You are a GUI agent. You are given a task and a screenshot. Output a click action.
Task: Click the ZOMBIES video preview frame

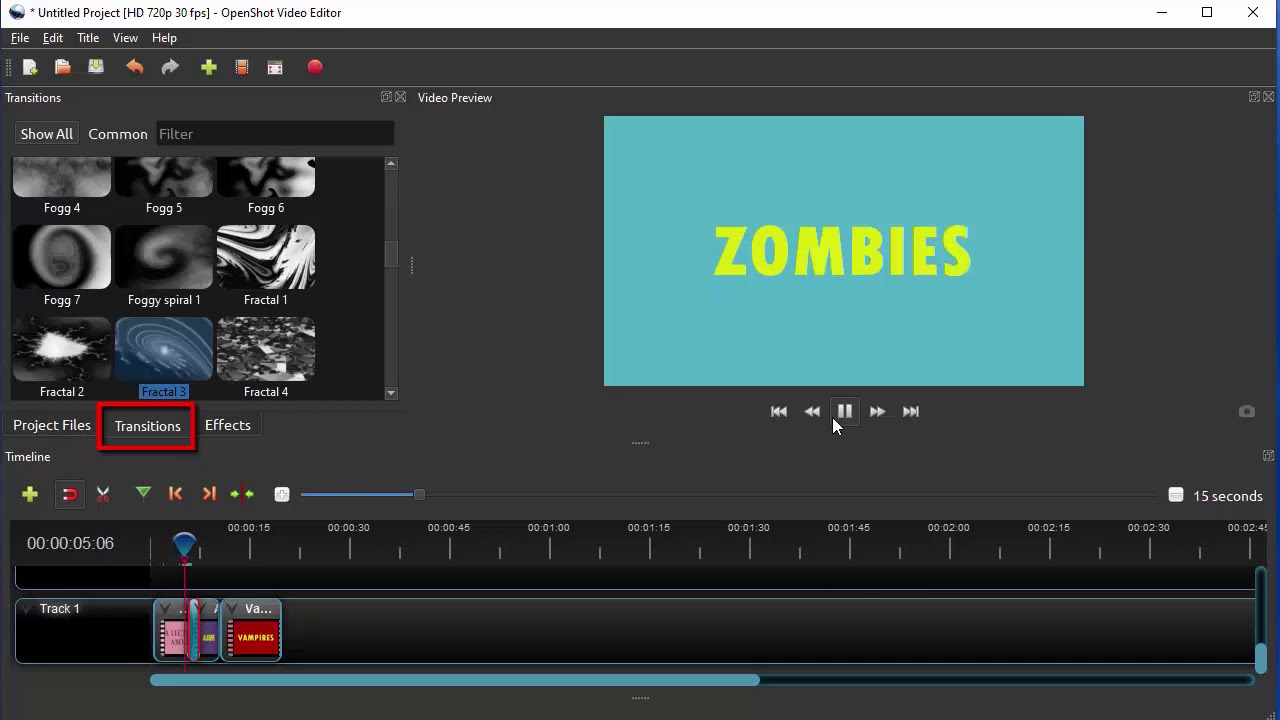pos(844,251)
